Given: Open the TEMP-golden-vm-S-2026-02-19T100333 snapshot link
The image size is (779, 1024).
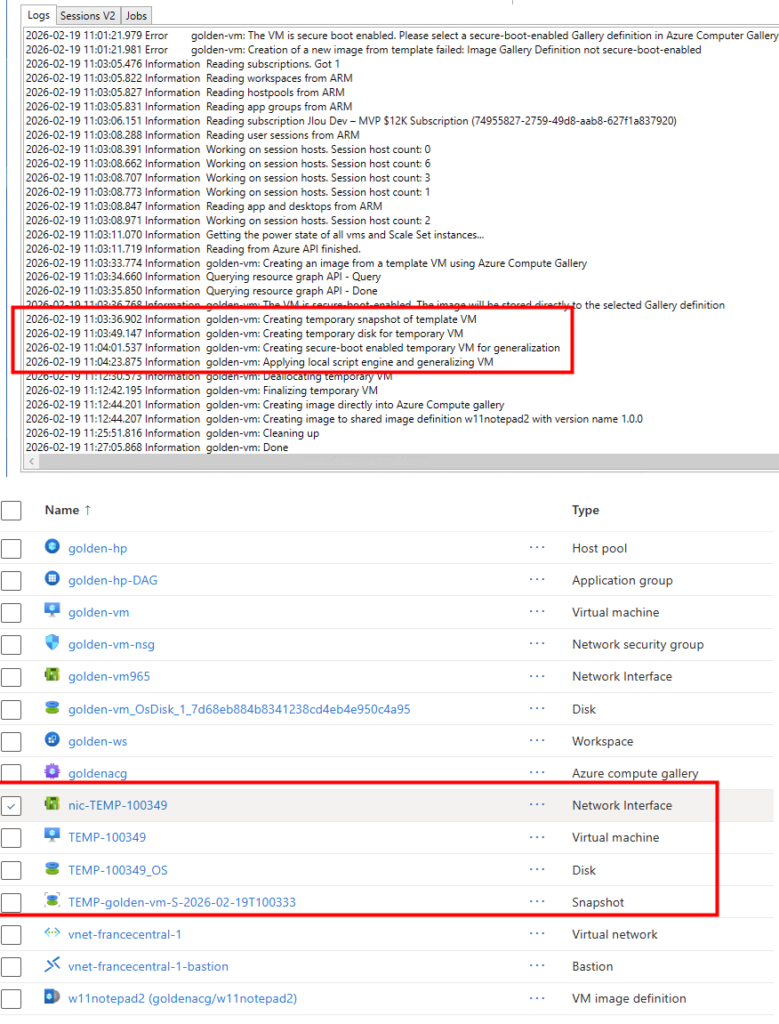Looking at the screenshot, I should pos(182,902).
